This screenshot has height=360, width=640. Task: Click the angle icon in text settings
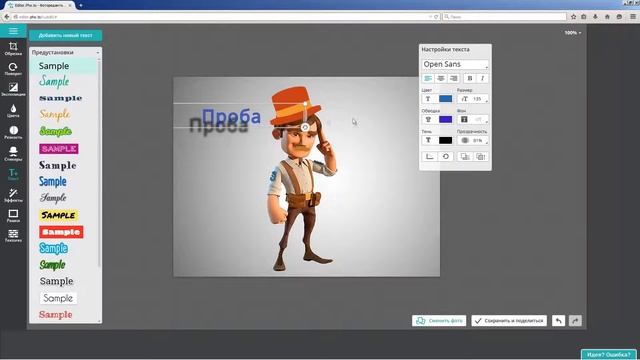(429, 156)
